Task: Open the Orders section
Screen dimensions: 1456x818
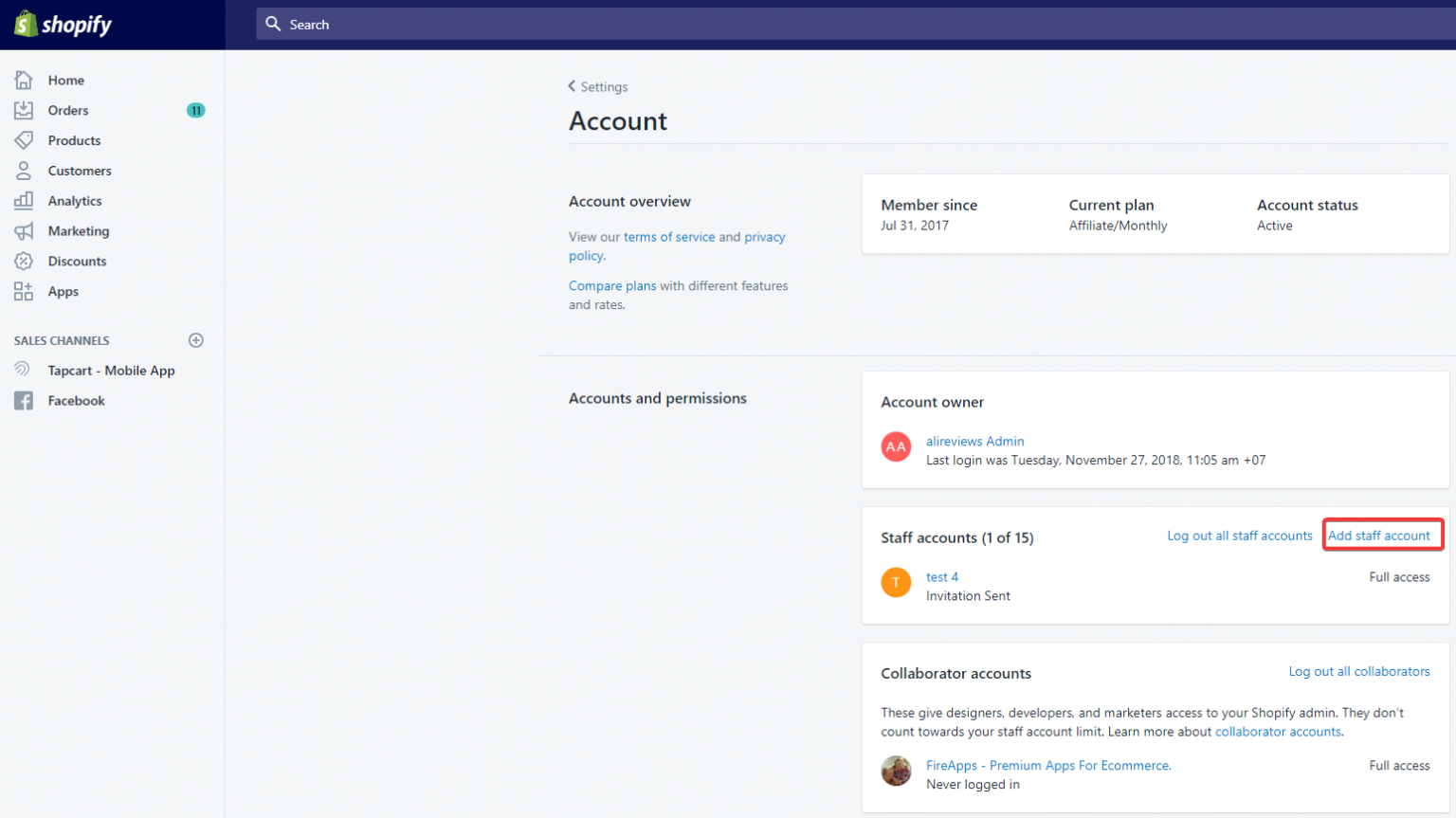Action: click(68, 110)
